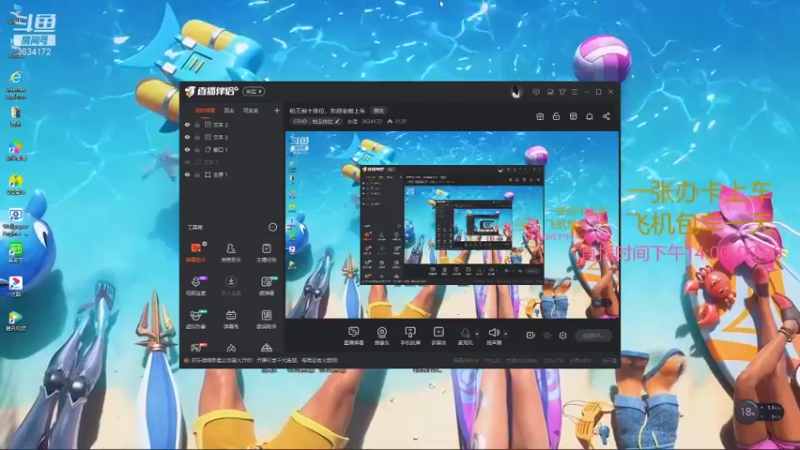The height and width of the screenshot is (450, 800).
Task: Open the 弹幕秀 TV-shaped tool
Action: (x=231, y=319)
